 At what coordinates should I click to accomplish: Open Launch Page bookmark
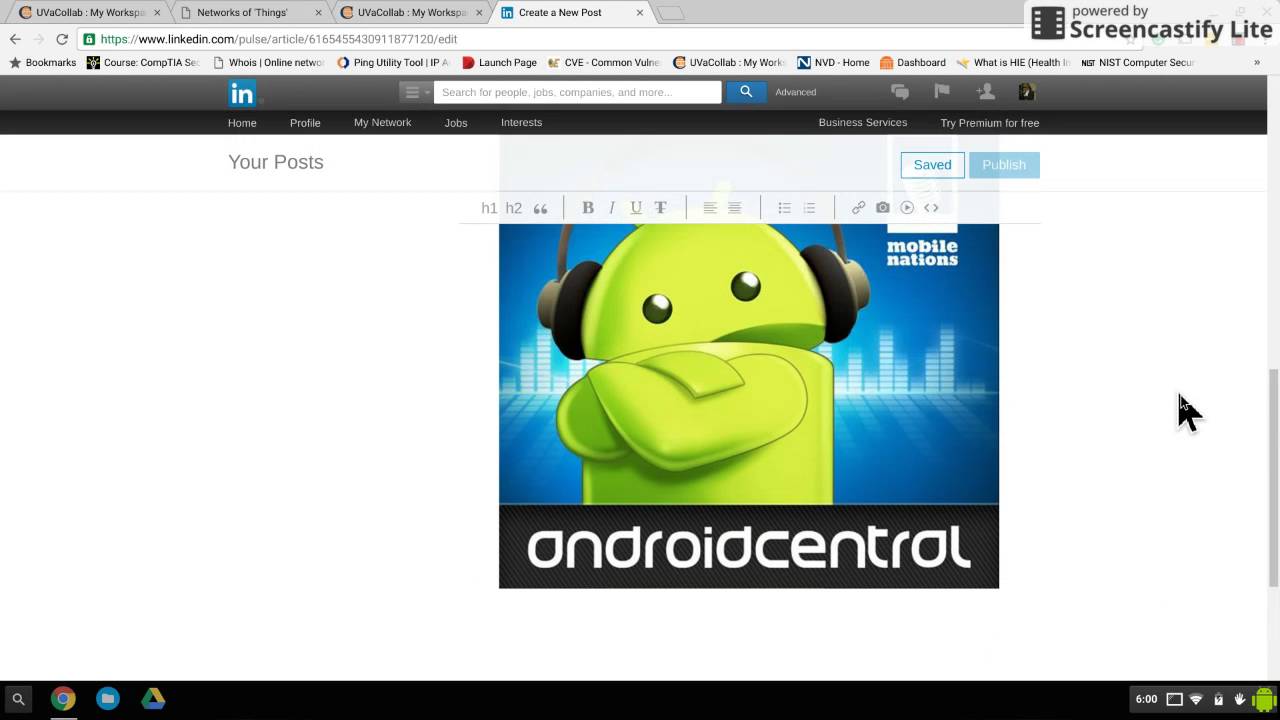point(499,62)
